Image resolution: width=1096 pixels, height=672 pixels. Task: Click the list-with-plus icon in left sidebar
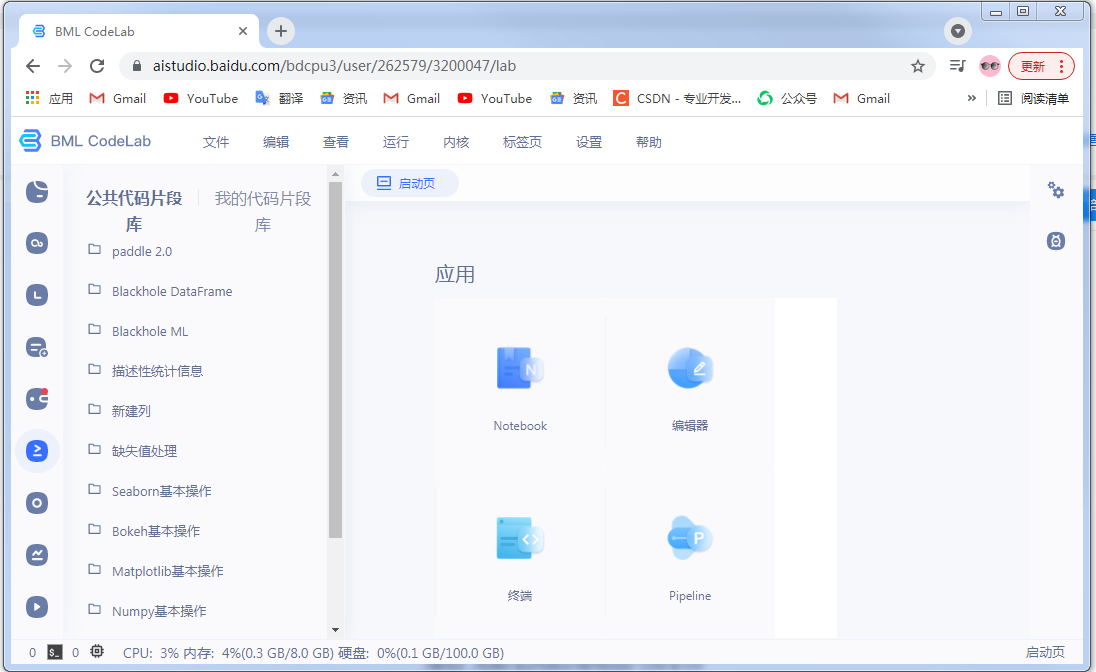point(37,347)
